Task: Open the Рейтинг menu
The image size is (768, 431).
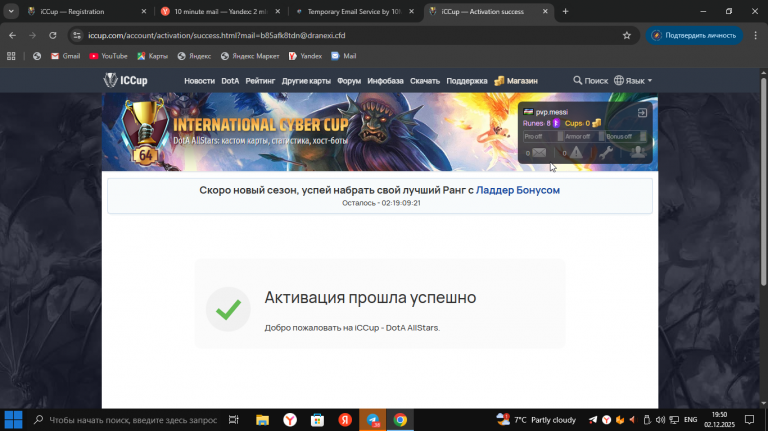Action: [260, 81]
